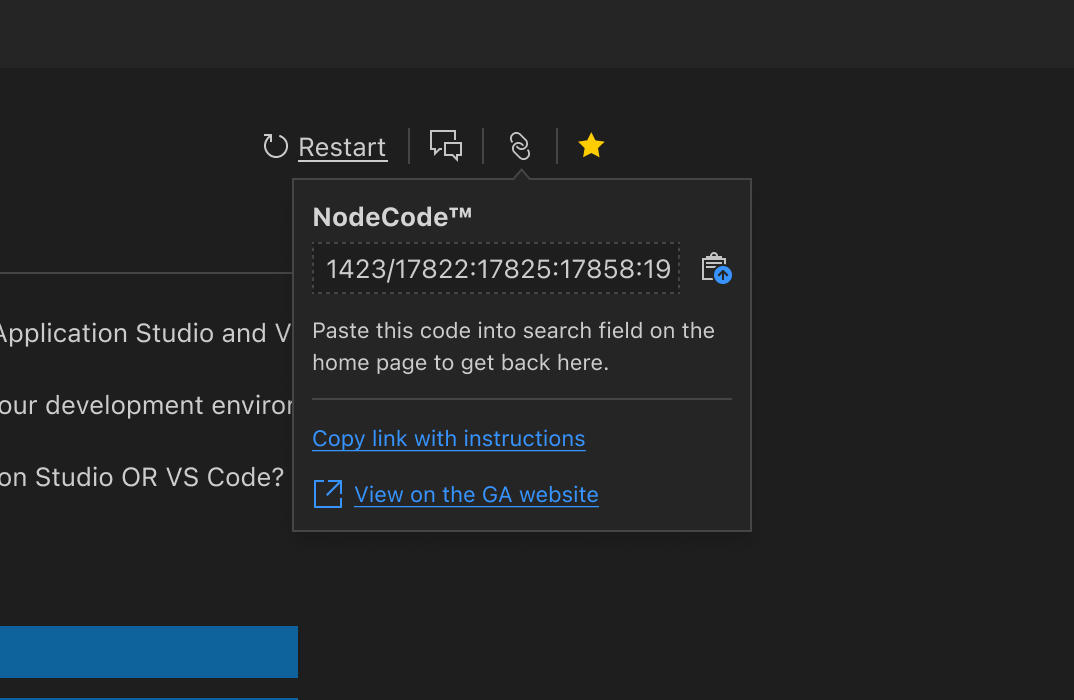Click the 'on Studio OR VS Code?' text
The height and width of the screenshot is (700, 1074).
[142, 477]
